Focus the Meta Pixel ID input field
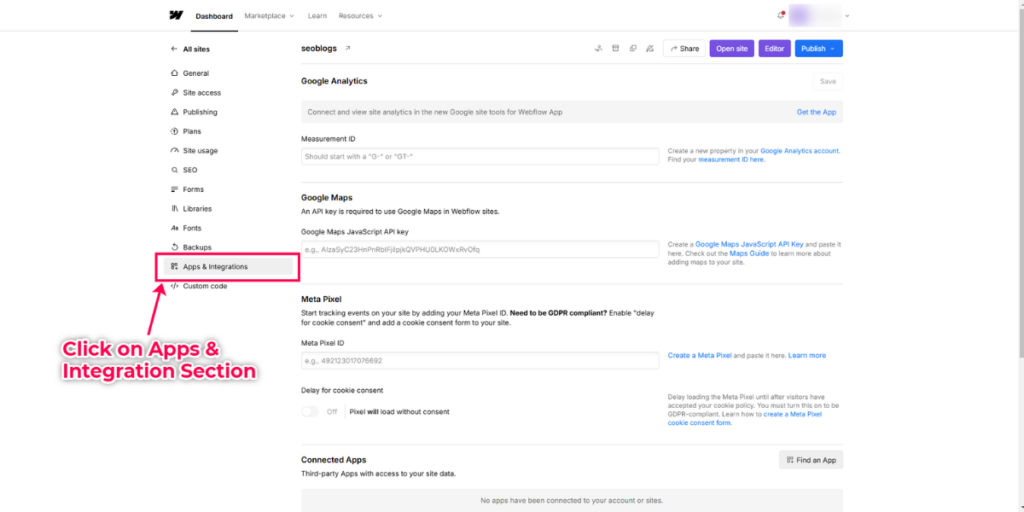 [x=480, y=360]
